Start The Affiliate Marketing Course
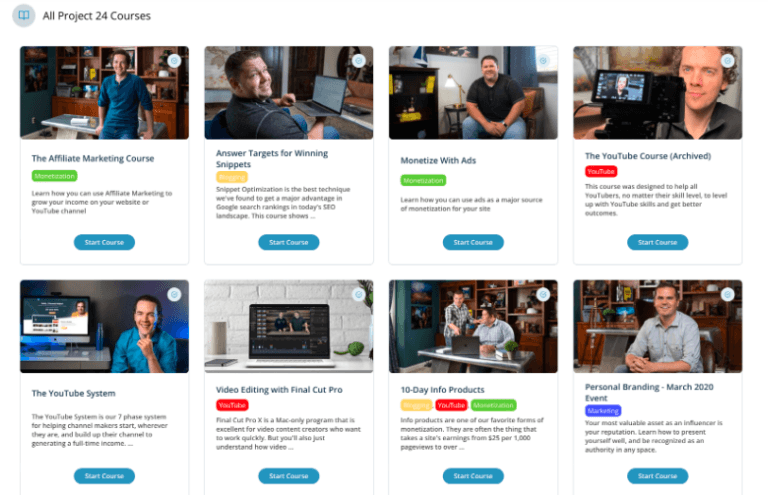Image resolution: width=768 pixels, height=495 pixels. (104, 242)
